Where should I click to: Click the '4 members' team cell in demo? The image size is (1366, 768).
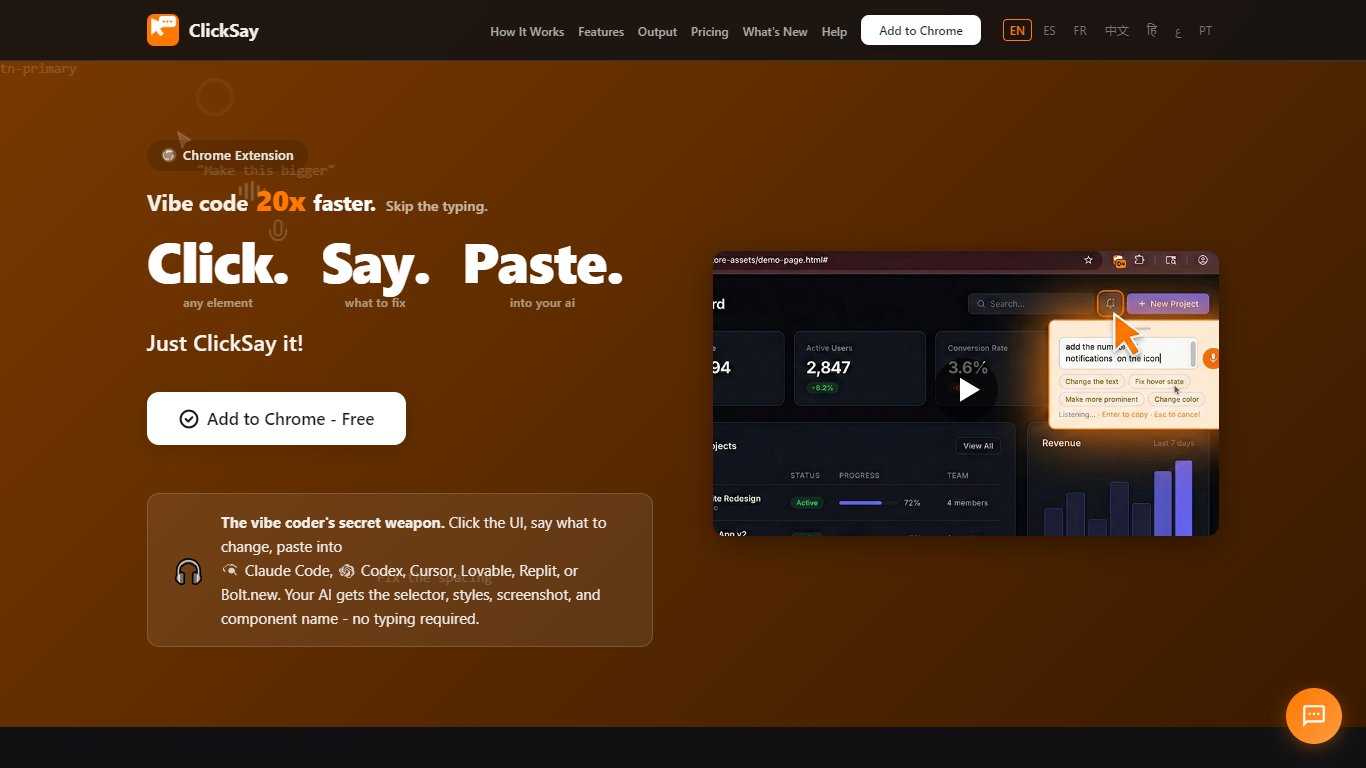967,503
